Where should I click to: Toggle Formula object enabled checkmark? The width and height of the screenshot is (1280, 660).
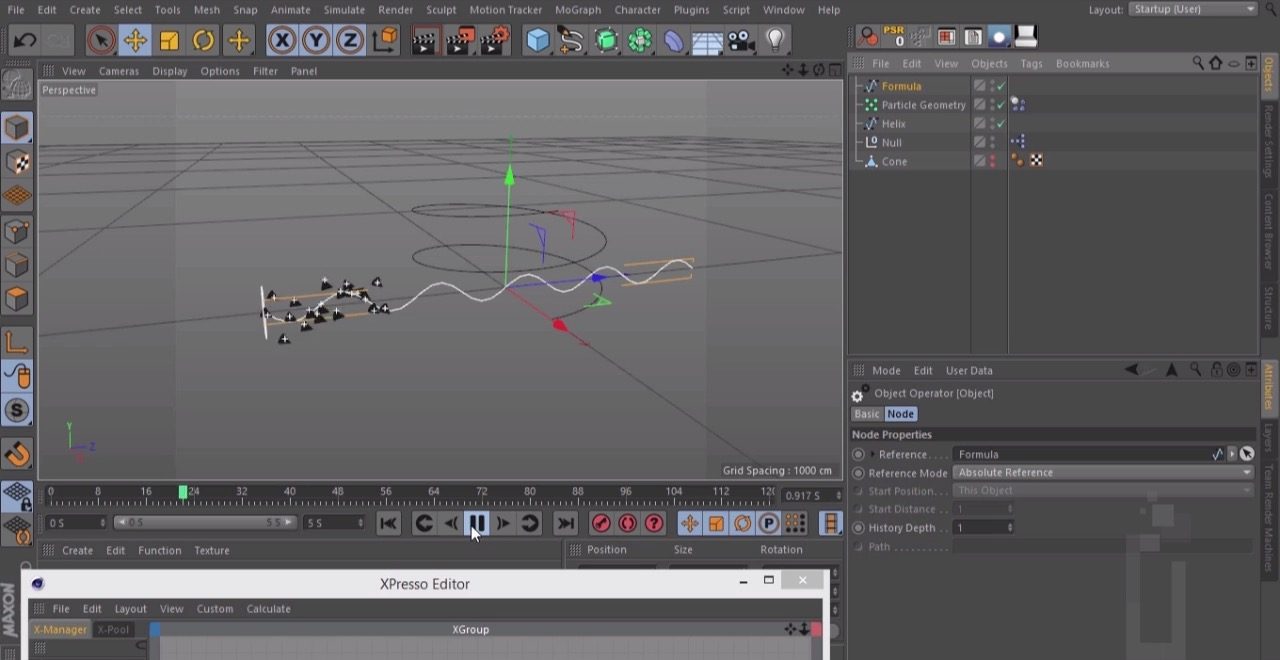tap(1001, 86)
